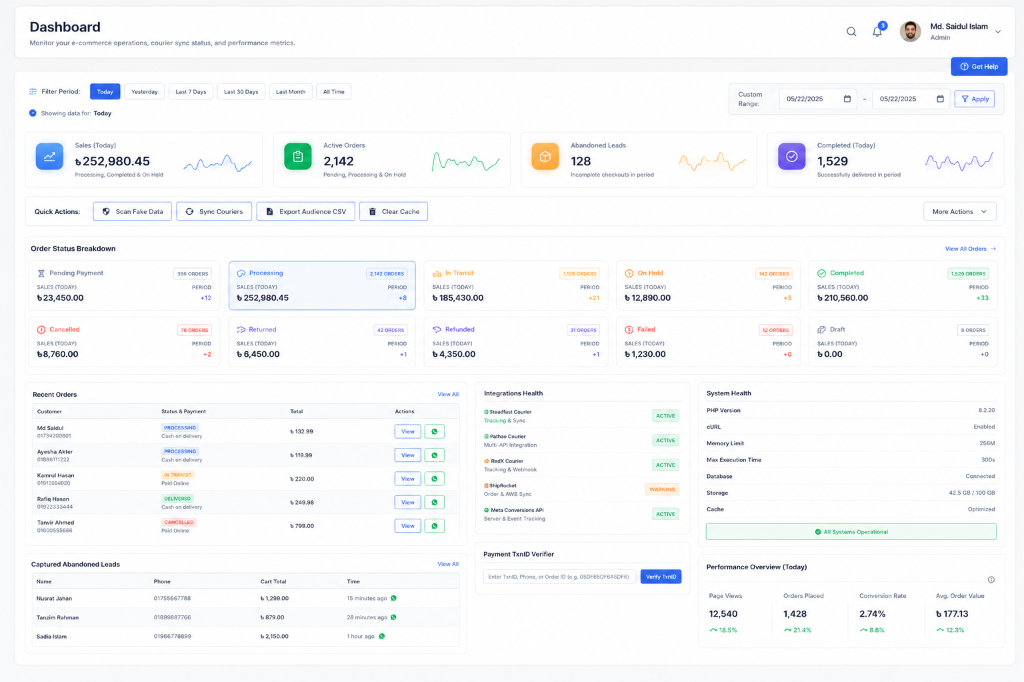Click the orange Abandoned Leads box icon

click(x=545, y=156)
